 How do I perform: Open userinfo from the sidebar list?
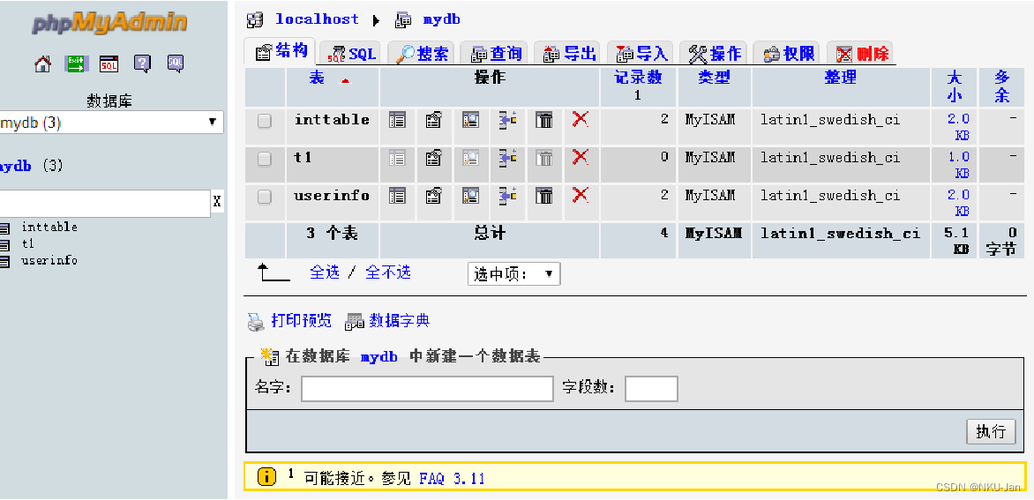pos(49,261)
